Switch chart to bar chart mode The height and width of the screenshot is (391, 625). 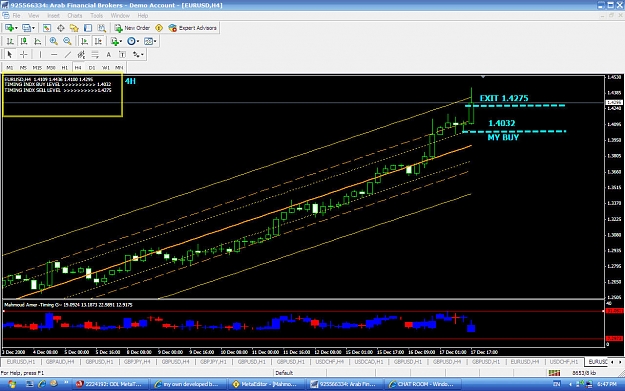tap(10, 41)
